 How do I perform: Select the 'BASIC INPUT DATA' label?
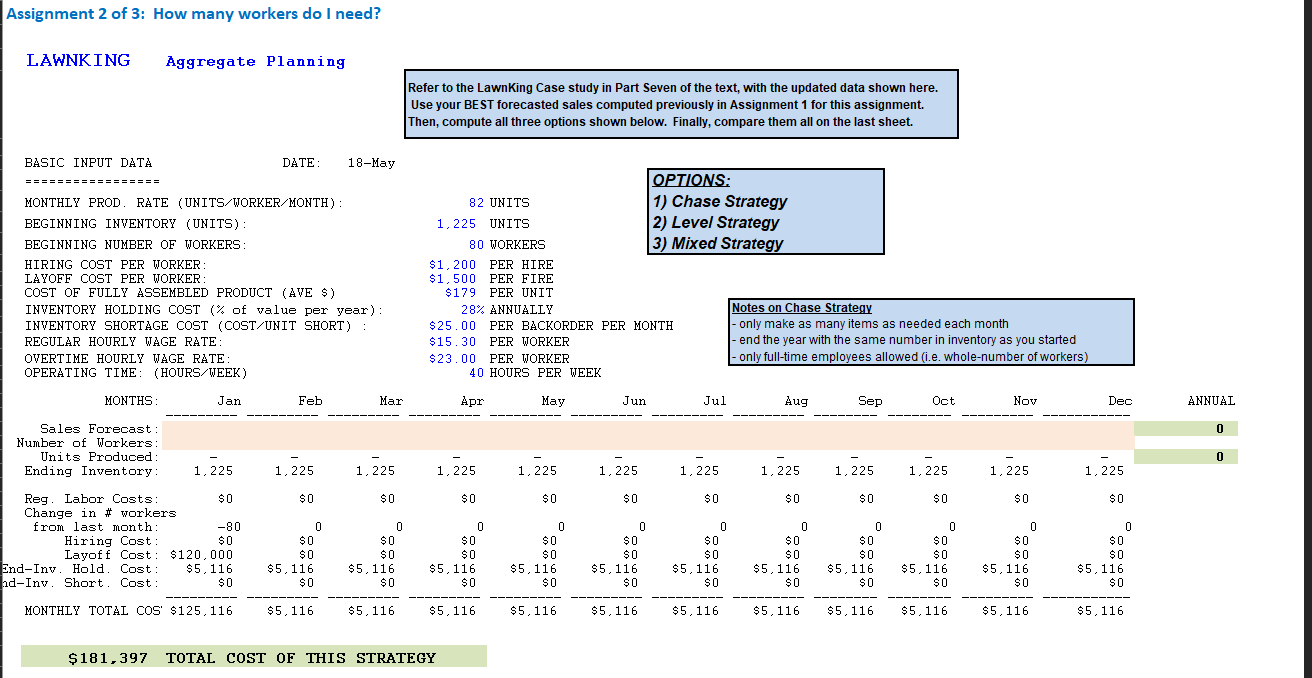pyautogui.click(x=88, y=162)
